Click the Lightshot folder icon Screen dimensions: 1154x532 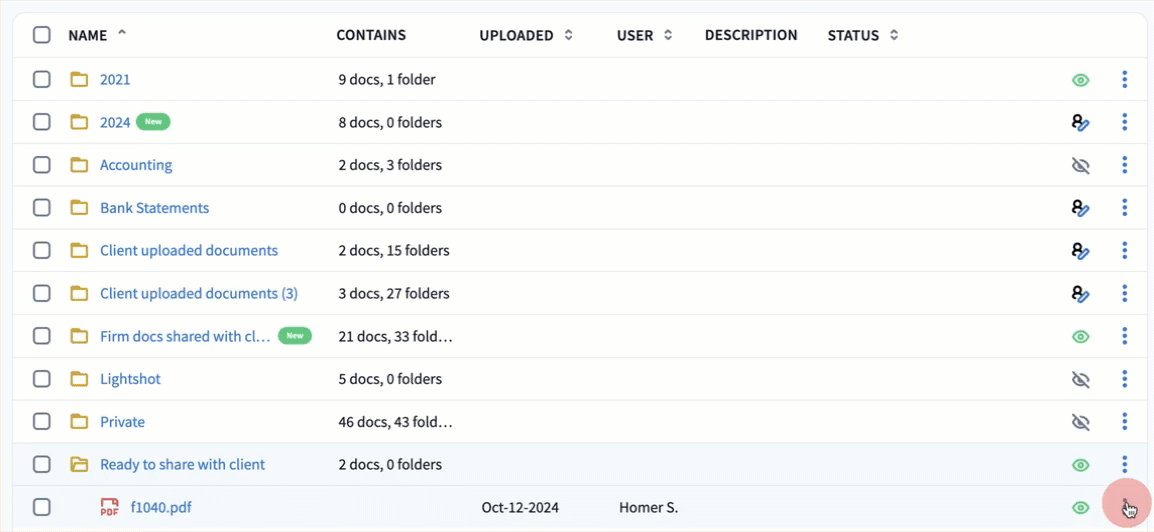(79, 379)
